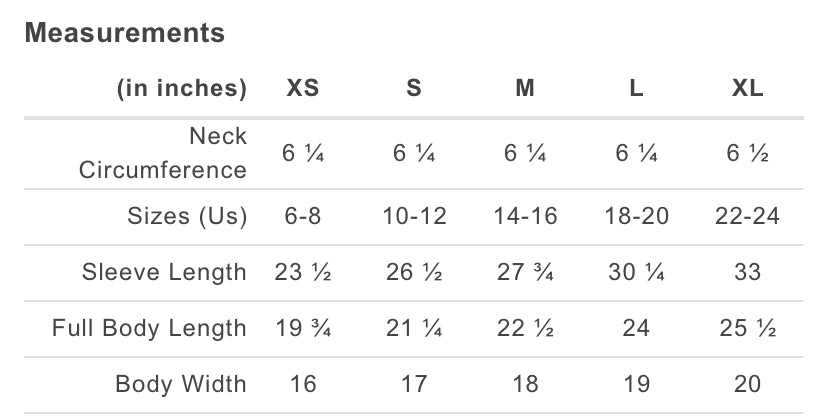Click the XL column header
828x419 pixels.
(x=747, y=88)
